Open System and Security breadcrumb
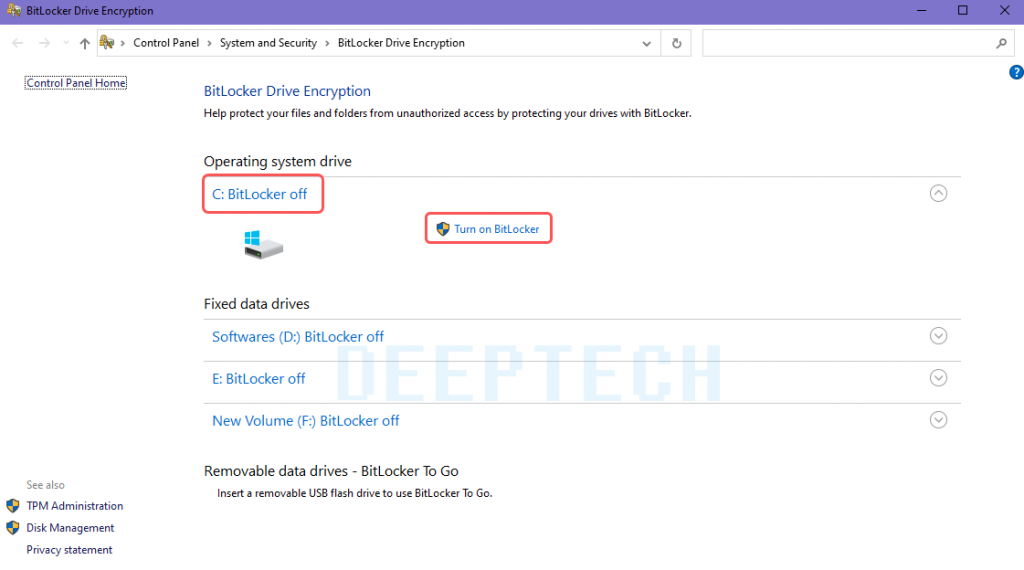 [268, 42]
